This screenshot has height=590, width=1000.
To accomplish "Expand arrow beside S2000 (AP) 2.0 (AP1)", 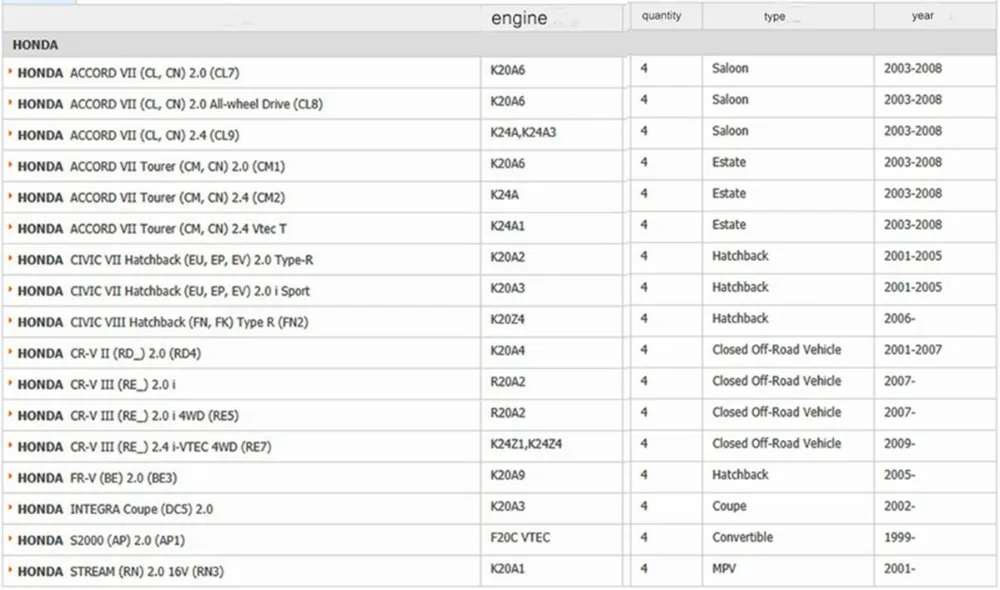I will (x=10, y=540).
